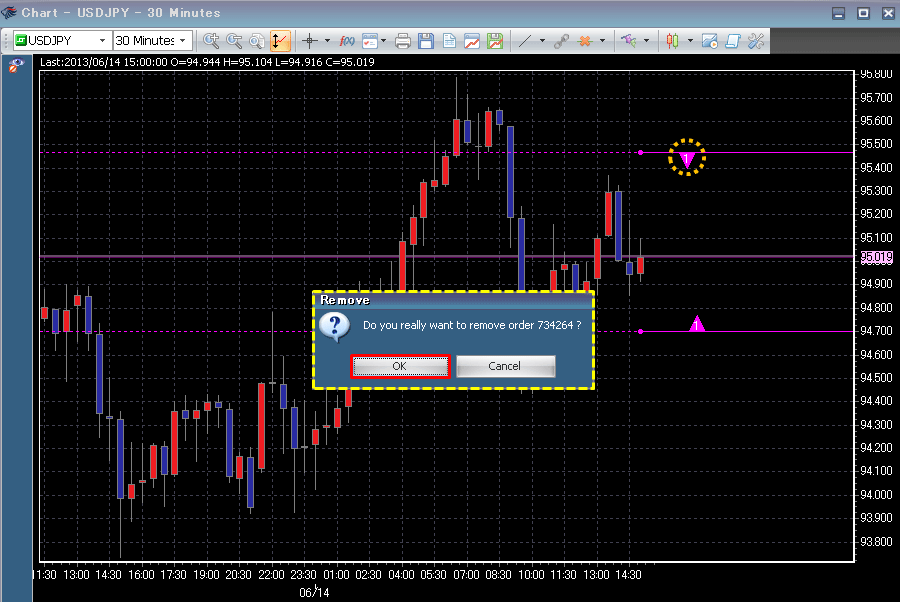Screen dimensions: 900x602
Task: Click the question mark dialog icon
Action: click(x=335, y=327)
